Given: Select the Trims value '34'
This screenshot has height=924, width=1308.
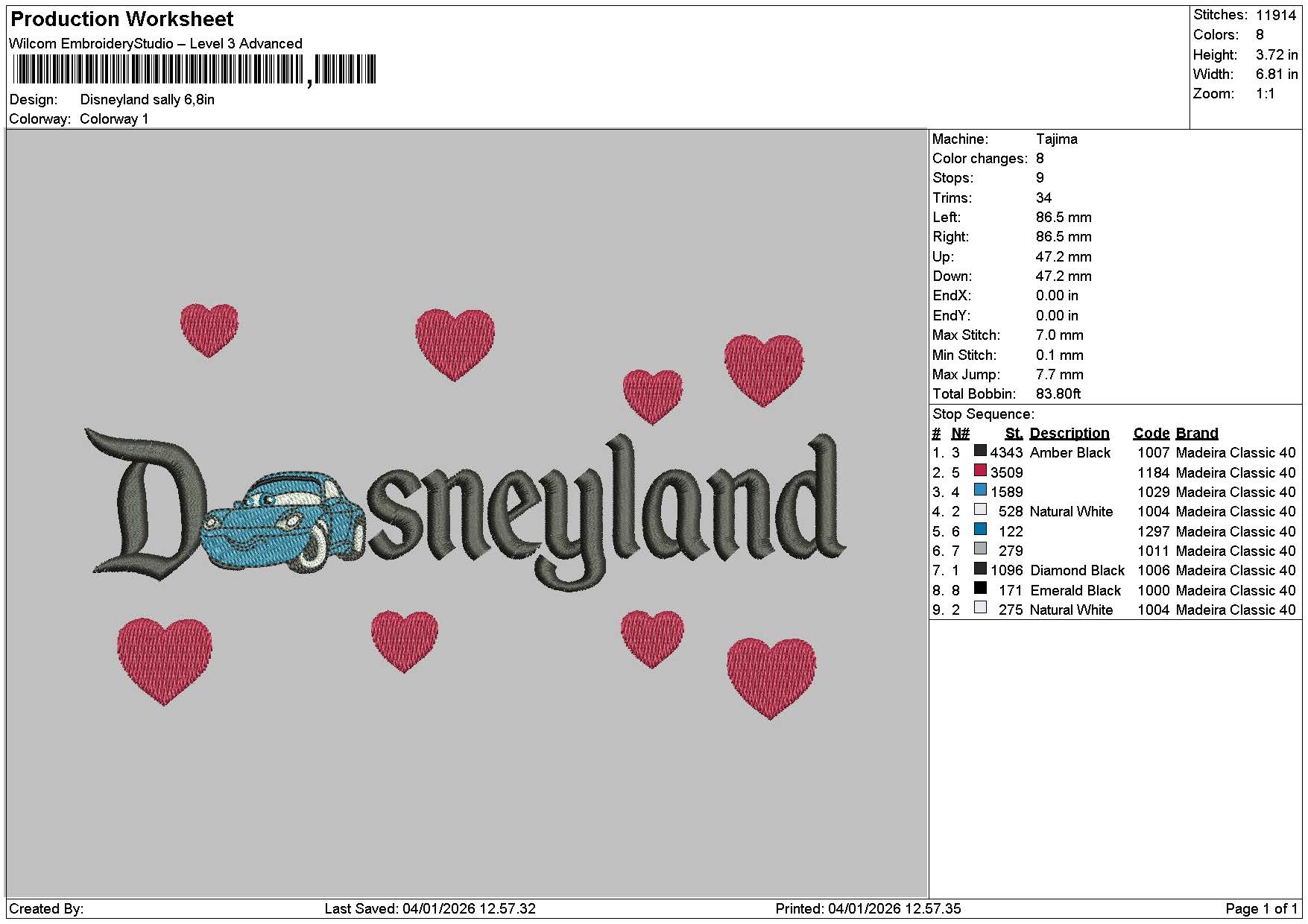Looking at the screenshot, I should 1043,198.
